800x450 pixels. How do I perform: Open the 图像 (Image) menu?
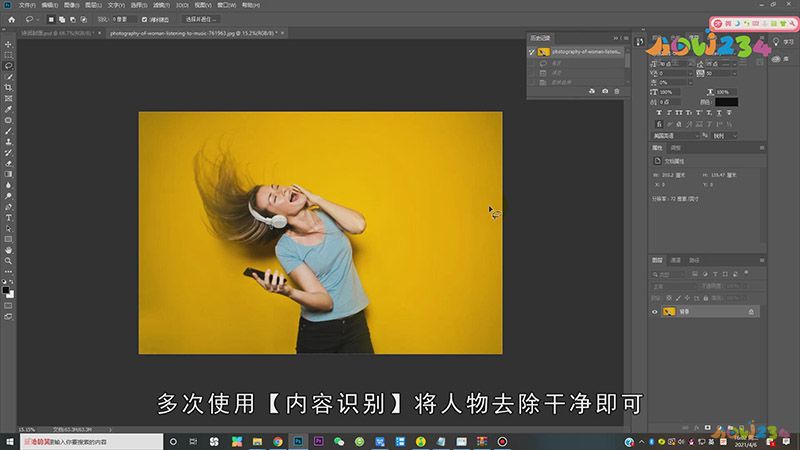[71, 5]
